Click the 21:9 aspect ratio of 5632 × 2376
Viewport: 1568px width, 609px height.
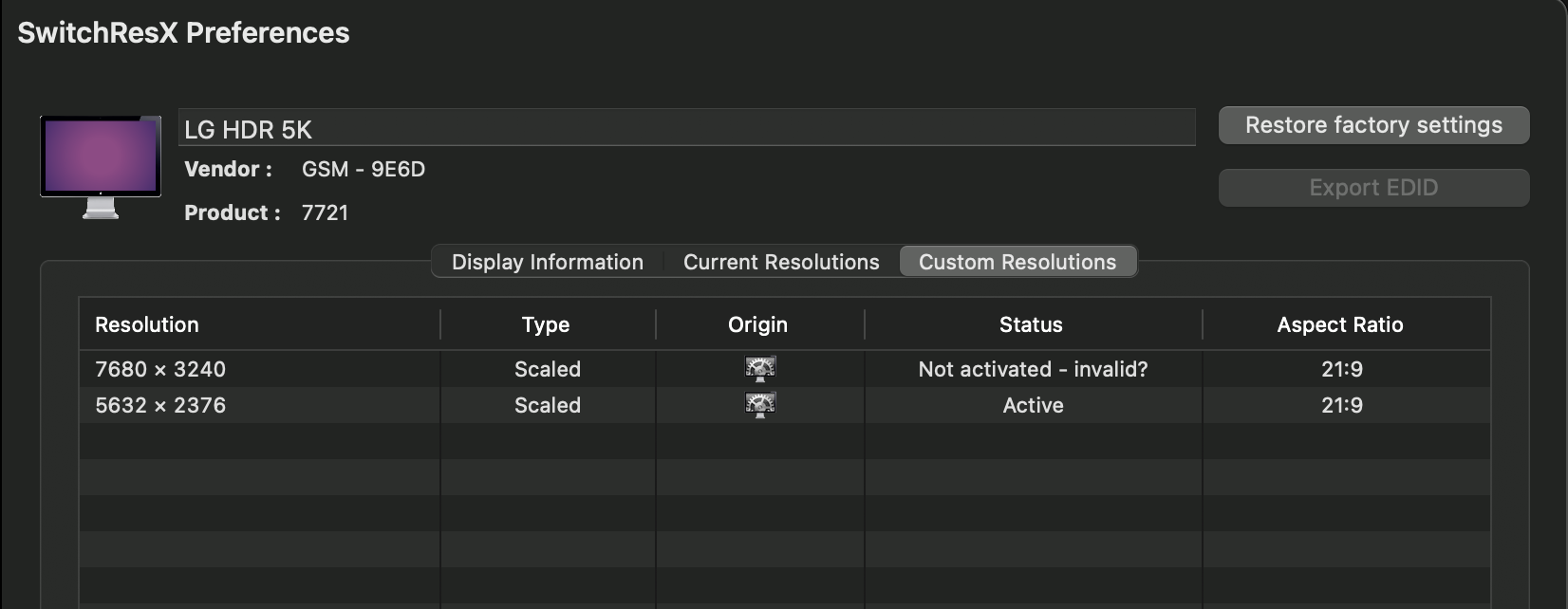(1342, 405)
